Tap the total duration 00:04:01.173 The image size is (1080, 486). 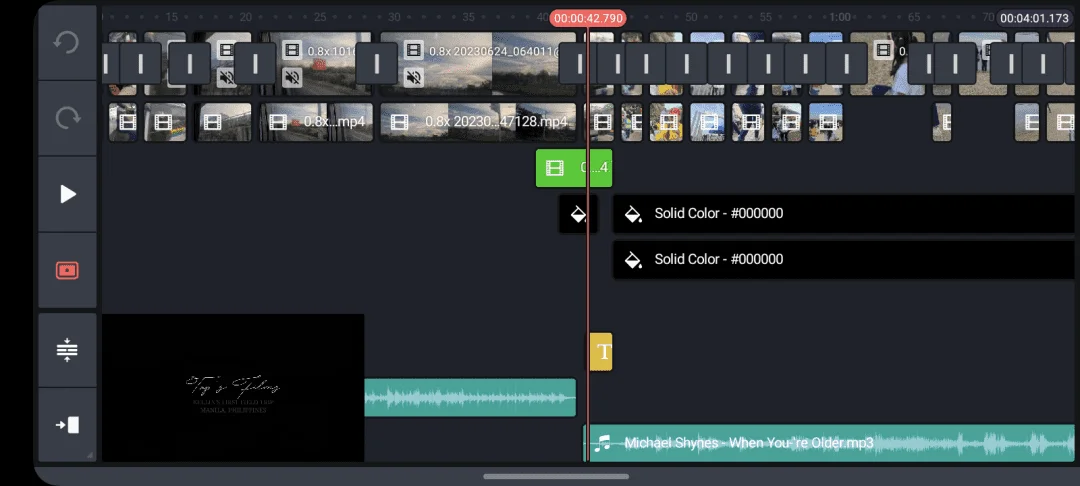pos(1034,18)
